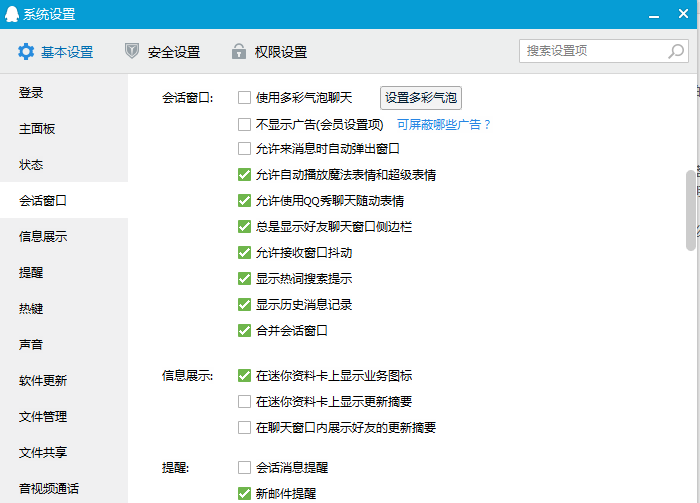700x503 pixels.
Task: Switch to the 权限设置 tab
Action: pos(270,52)
